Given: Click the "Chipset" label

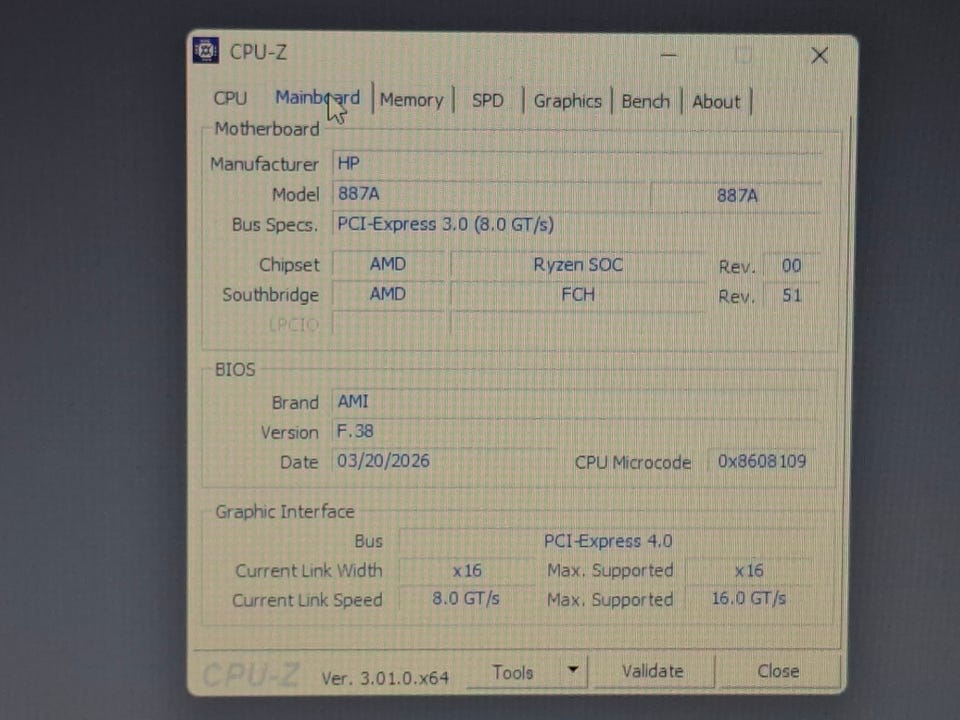Looking at the screenshot, I should click(x=289, y=264).
